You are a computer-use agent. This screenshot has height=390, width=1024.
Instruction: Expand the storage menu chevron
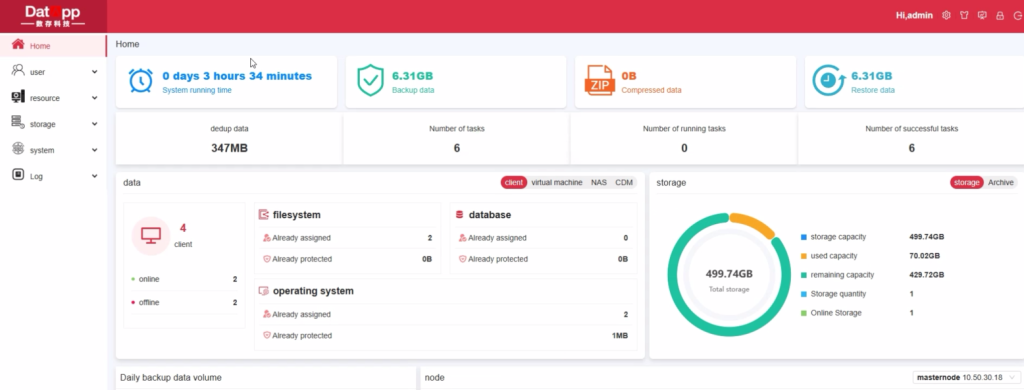95,124
